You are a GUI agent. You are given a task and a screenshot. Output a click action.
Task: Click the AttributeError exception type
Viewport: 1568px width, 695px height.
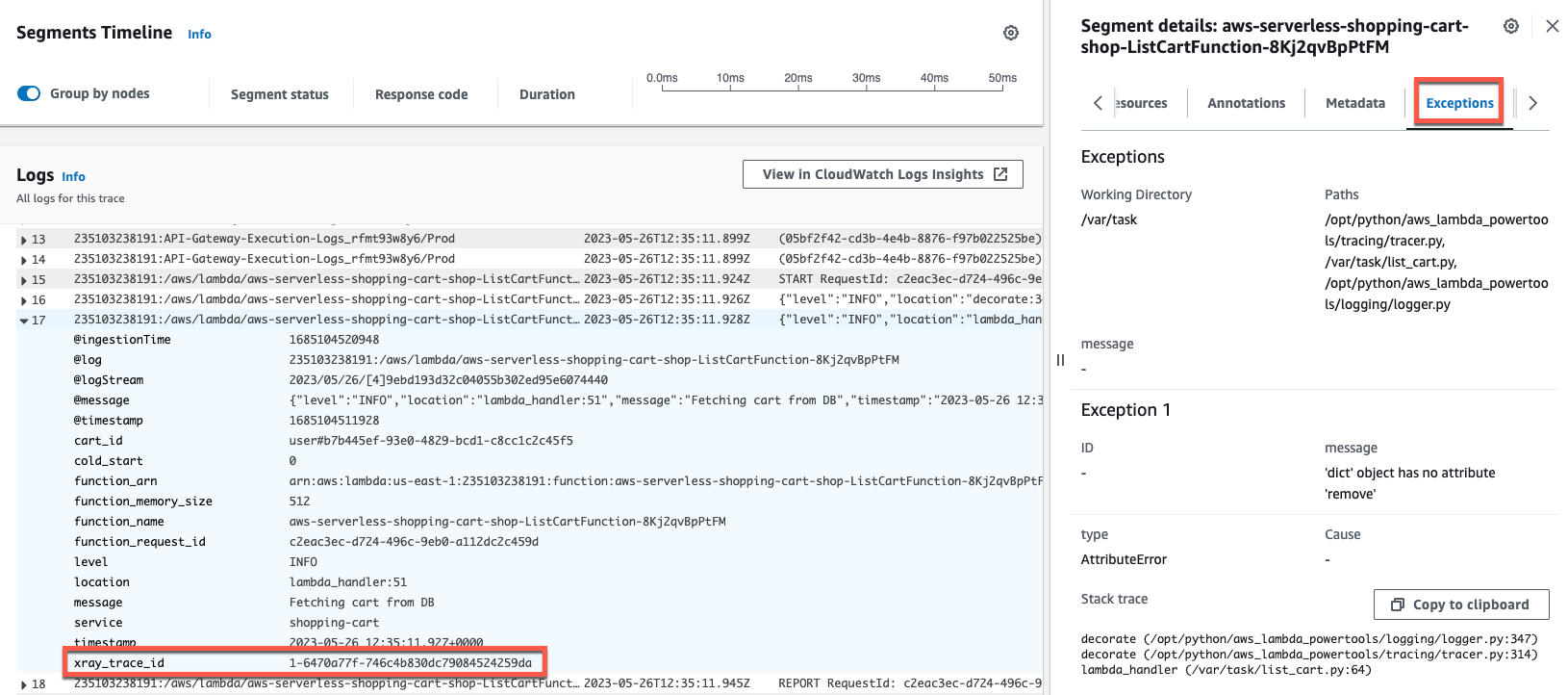coord(1124,559)
